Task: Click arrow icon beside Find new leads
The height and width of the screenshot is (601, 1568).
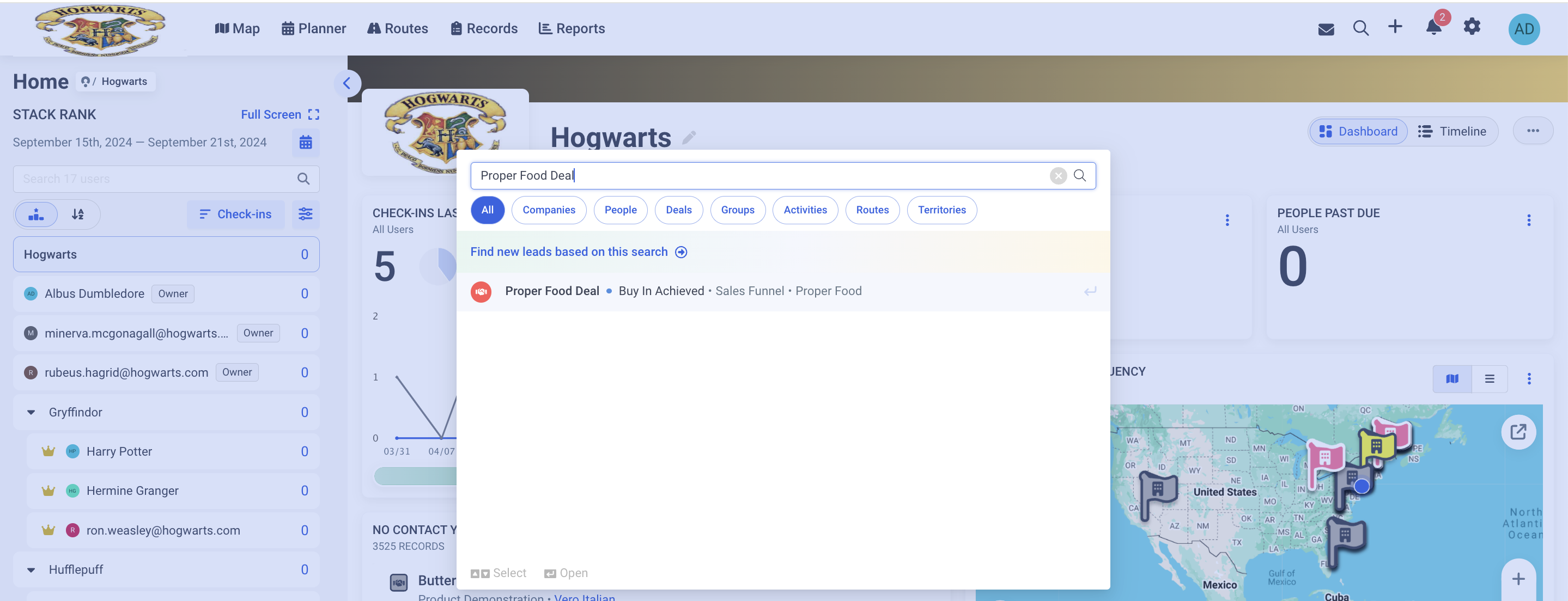Action: click(681, 252)
